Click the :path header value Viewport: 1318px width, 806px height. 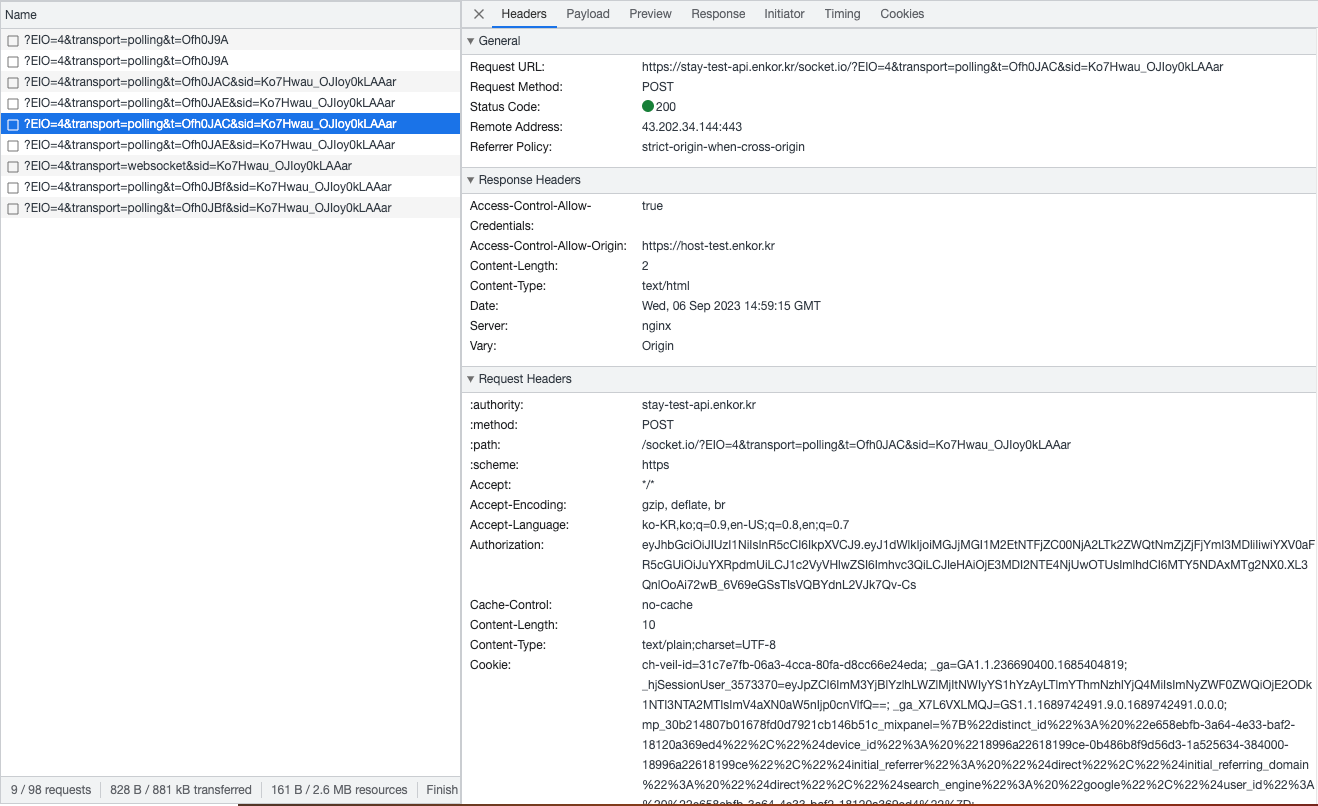(x=856, y=445)
